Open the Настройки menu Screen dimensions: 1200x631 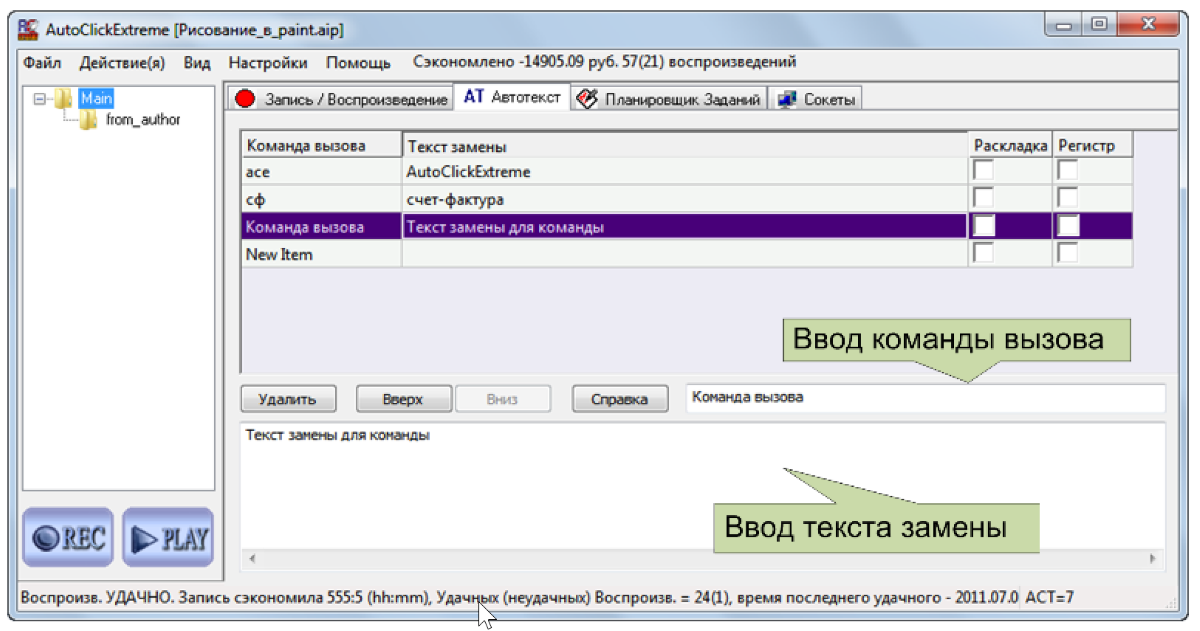(x=268, y=62)
